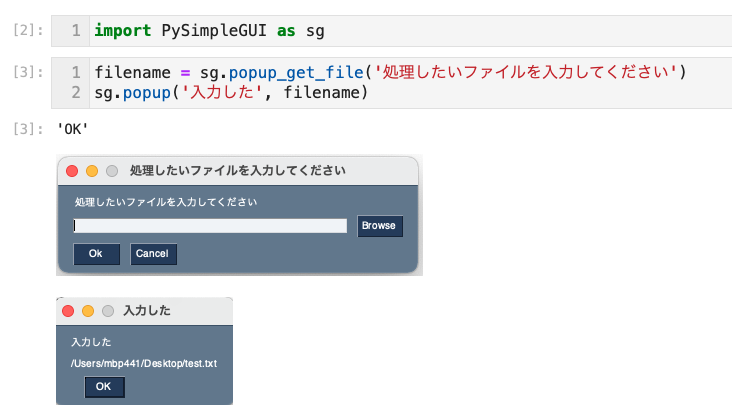
Task: Click the file dialog's title bar text
Action: pyautogui.click(x=238, y=171)
